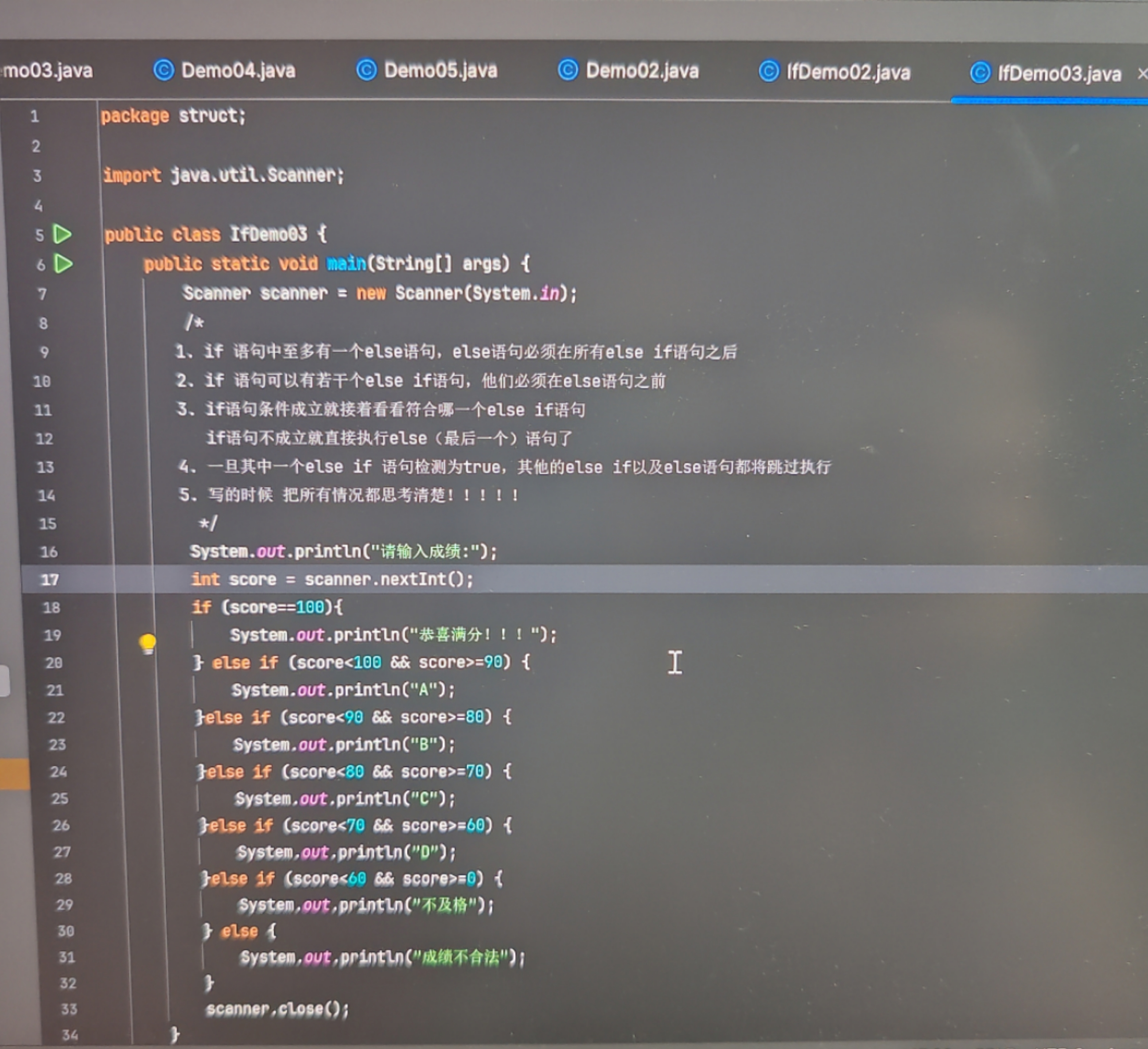Place the cursor on the main method name
The height and width of the screenshot is (1049, 1148).
(x=346, y=264)
